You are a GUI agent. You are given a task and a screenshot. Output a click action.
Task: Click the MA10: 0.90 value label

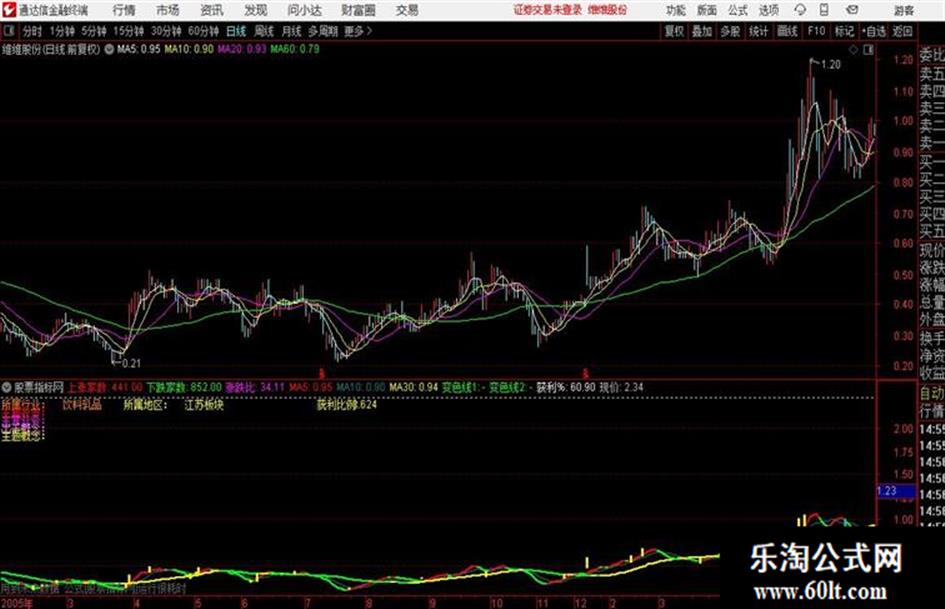pyautogui.click(x=189, y=49)
